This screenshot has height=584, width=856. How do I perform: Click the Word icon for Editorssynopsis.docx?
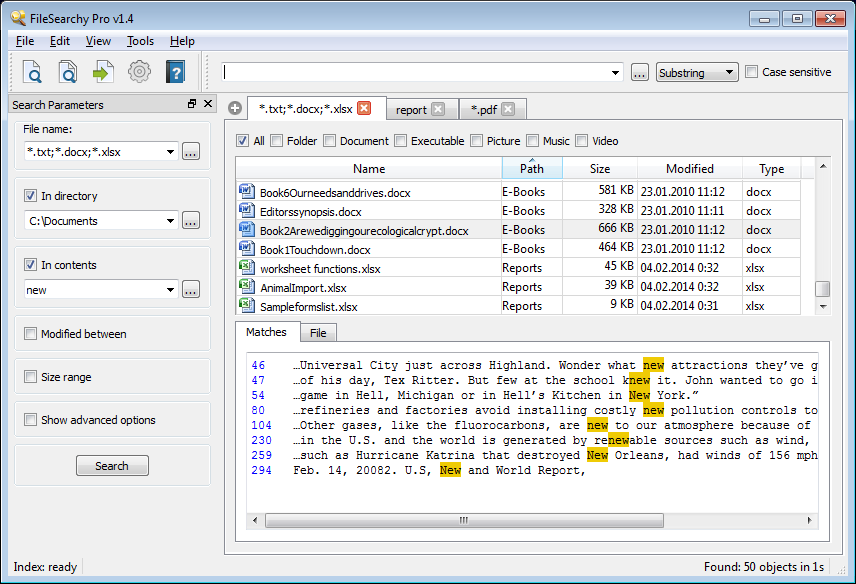click(247, 210)
